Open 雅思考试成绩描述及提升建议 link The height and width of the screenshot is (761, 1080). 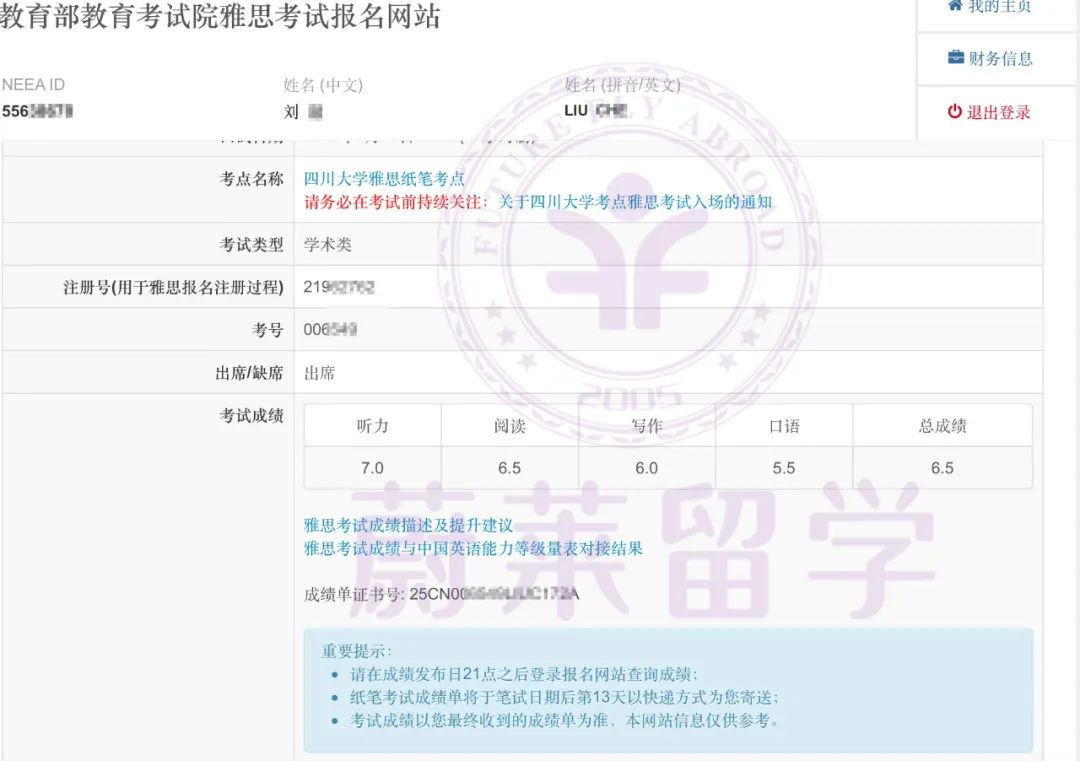tap(408, 525)
